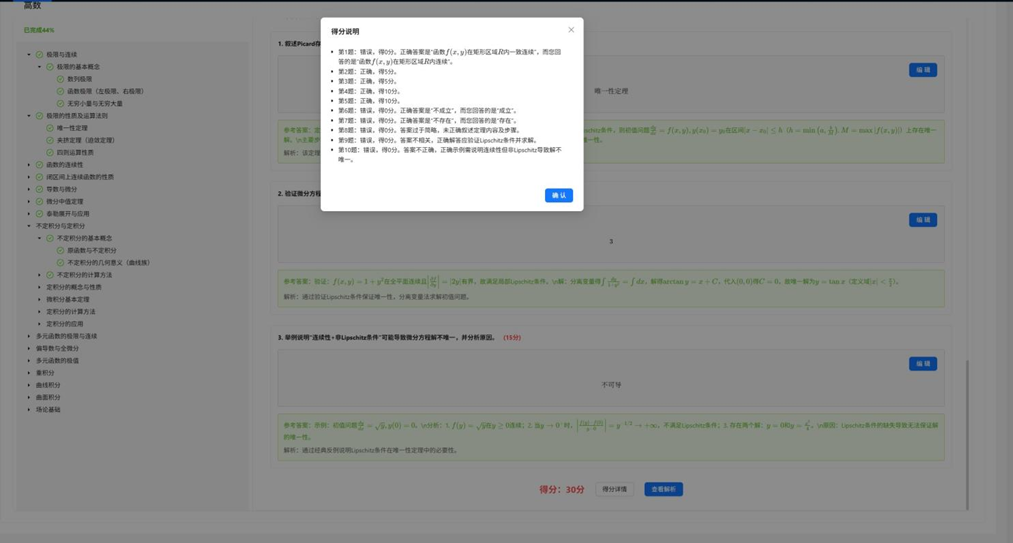The width and height of the screenshot is (1013, 543).
Task: Select 无穷小量与无穷大量 in the tree
Action: pyautogui.click(x=95, y=104)
